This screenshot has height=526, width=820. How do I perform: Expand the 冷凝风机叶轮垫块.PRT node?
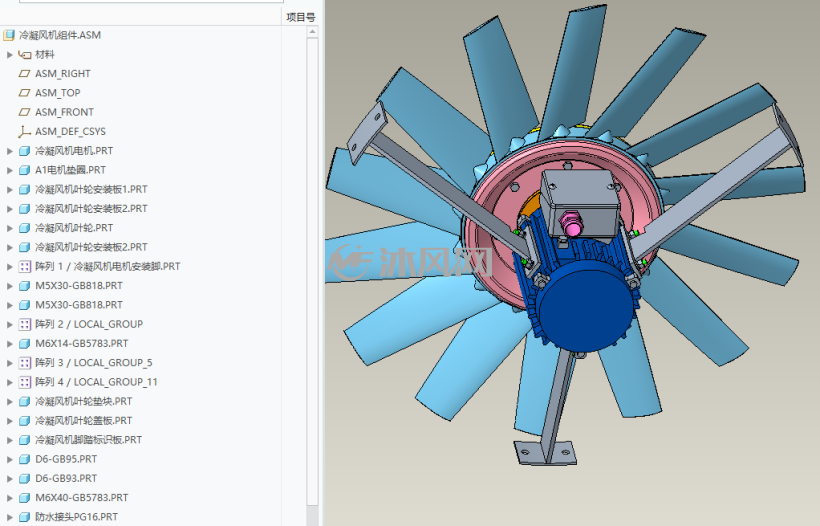point(9,402)
